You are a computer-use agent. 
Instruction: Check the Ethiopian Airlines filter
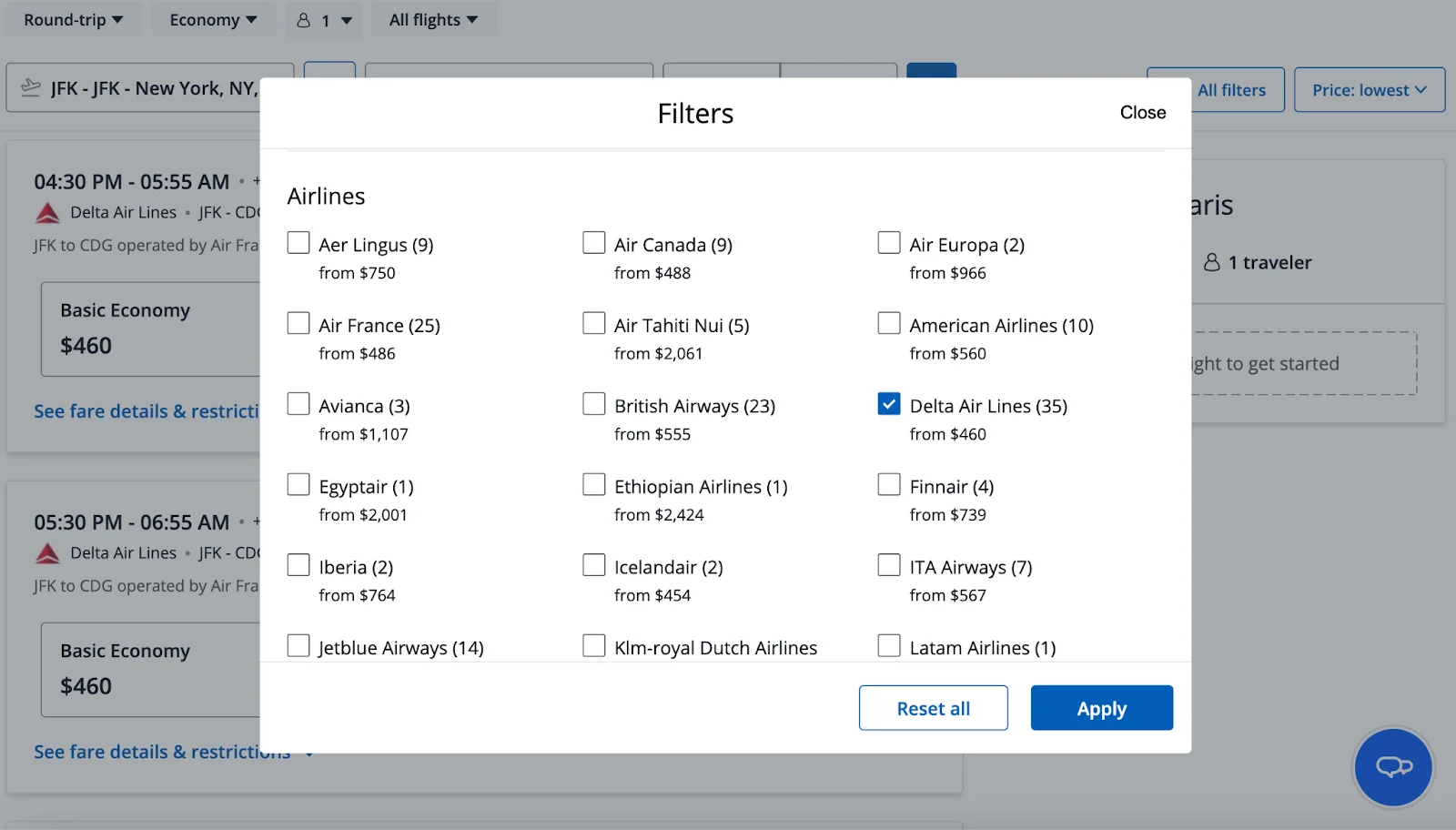594,484
